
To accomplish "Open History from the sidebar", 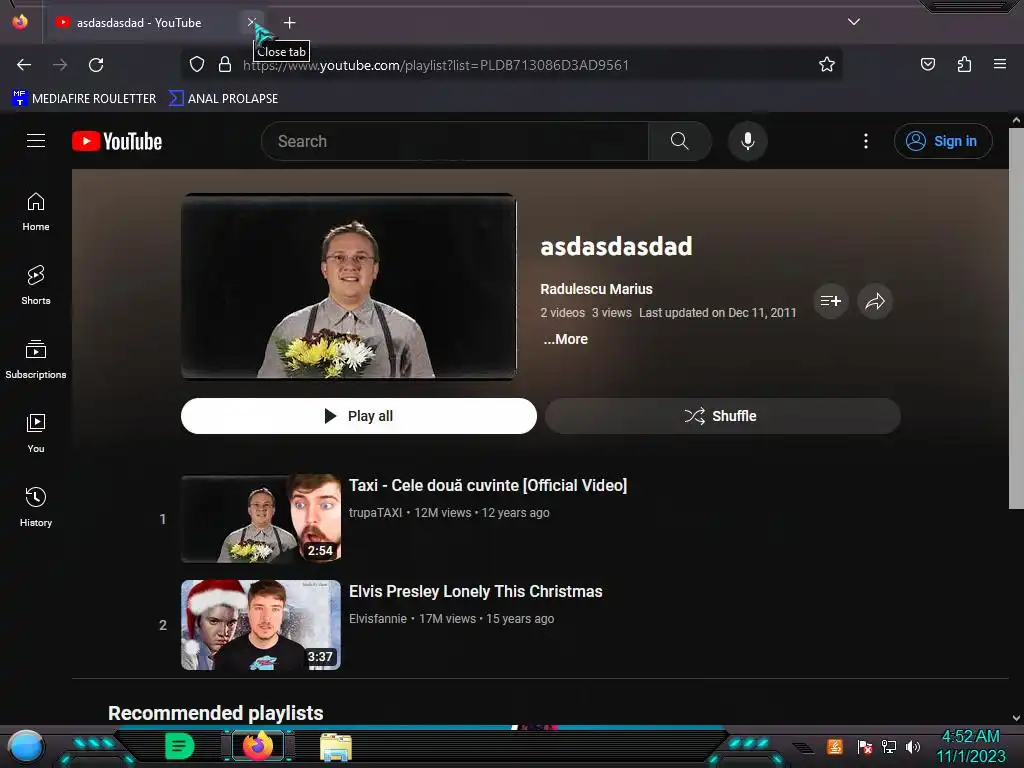I will point(36,507).
